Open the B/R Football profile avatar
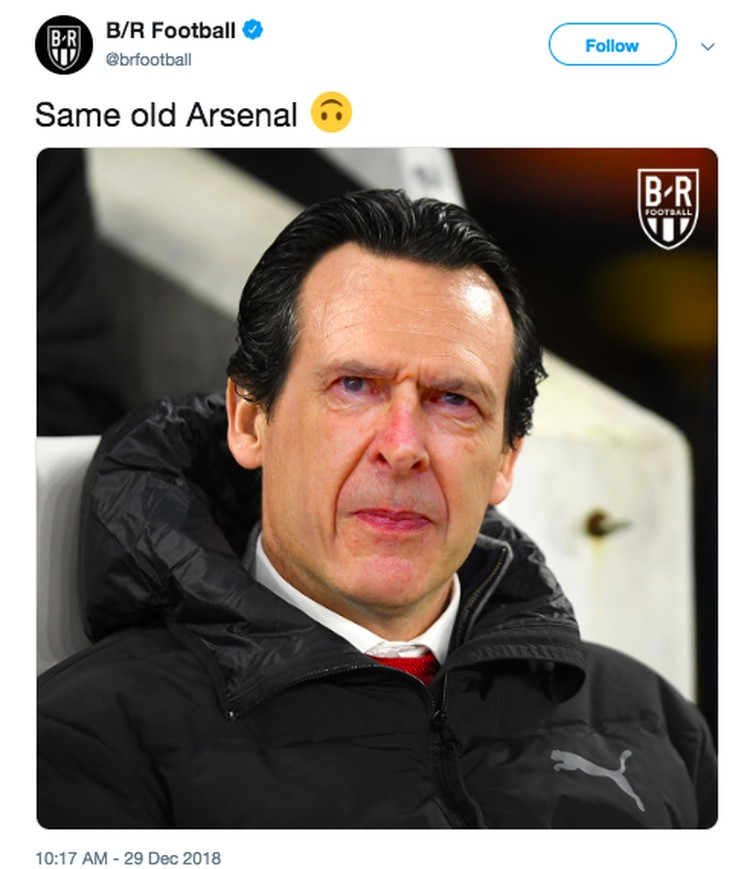The height and width of the screenshot is (869, 750). 63,45
